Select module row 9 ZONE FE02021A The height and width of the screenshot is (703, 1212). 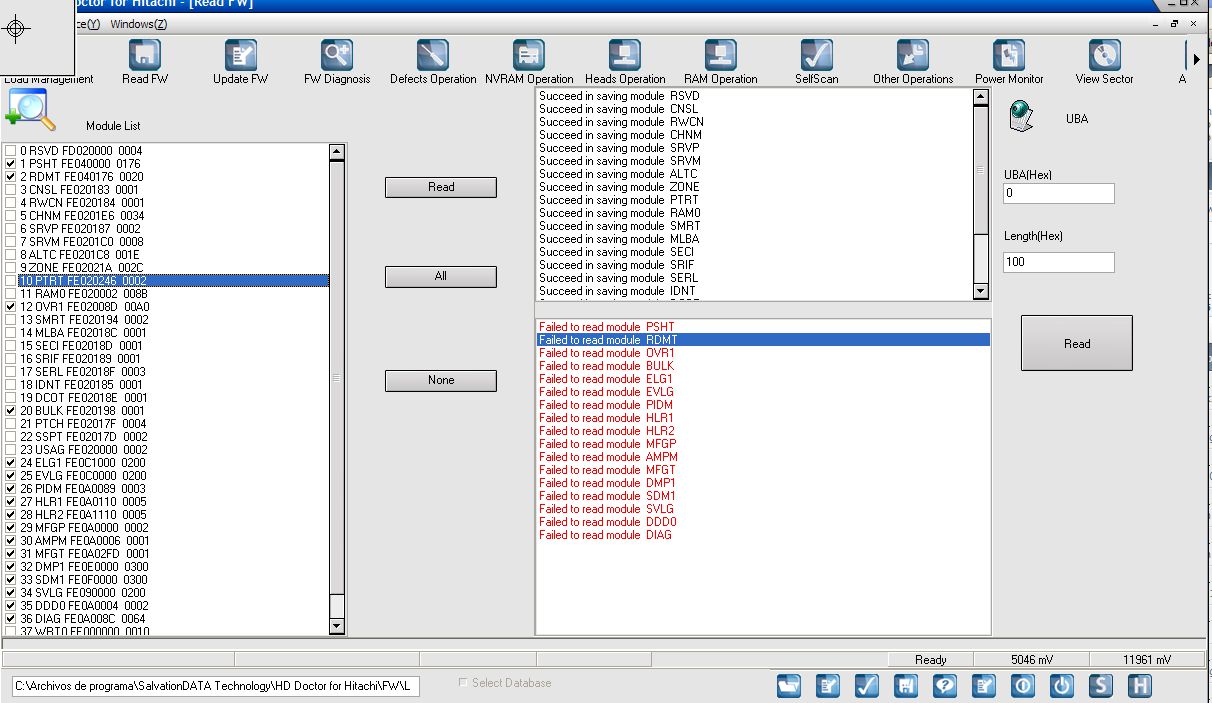point(173,267)
